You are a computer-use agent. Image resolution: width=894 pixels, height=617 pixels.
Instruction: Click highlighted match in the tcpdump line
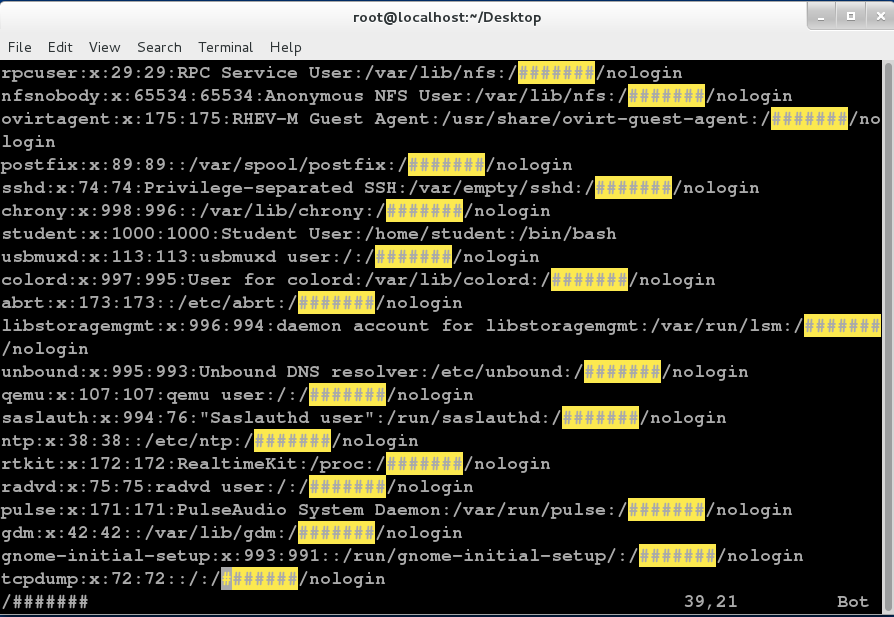tap(259, 579)
